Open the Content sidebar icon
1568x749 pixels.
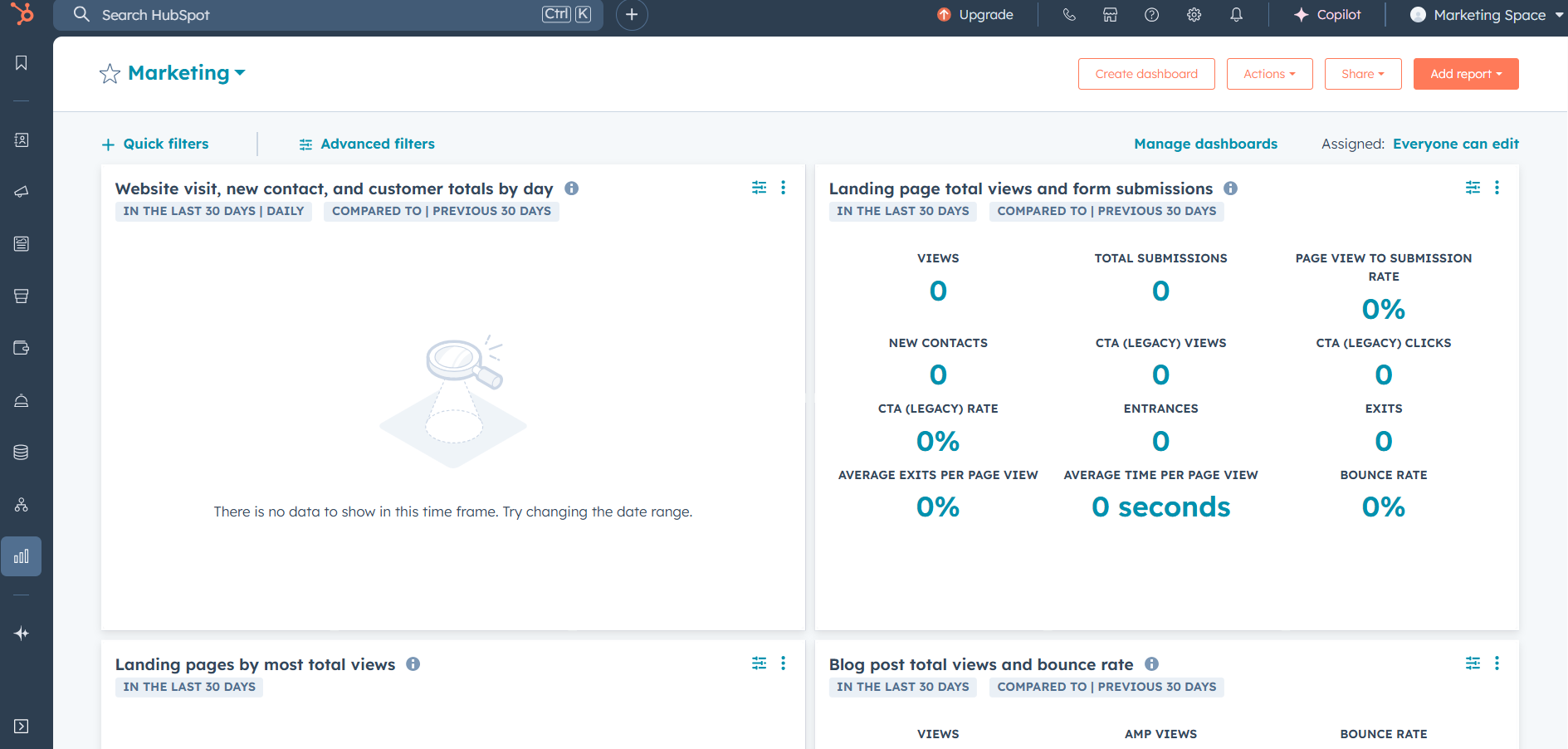coord(22,243)
